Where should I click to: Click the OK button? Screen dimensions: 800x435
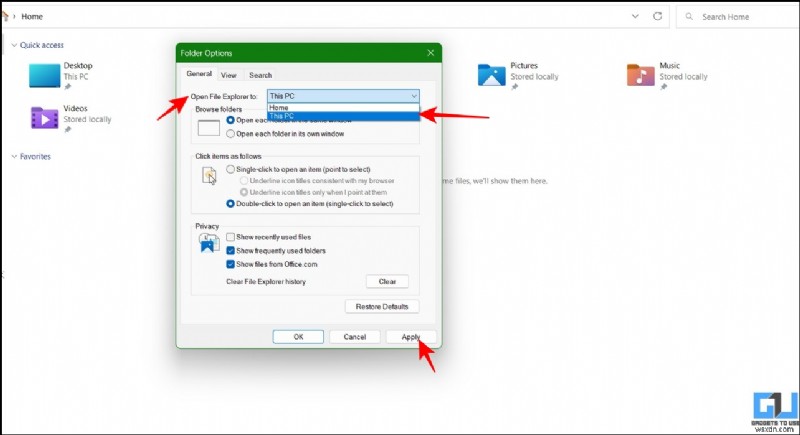(x=298, y=337)
